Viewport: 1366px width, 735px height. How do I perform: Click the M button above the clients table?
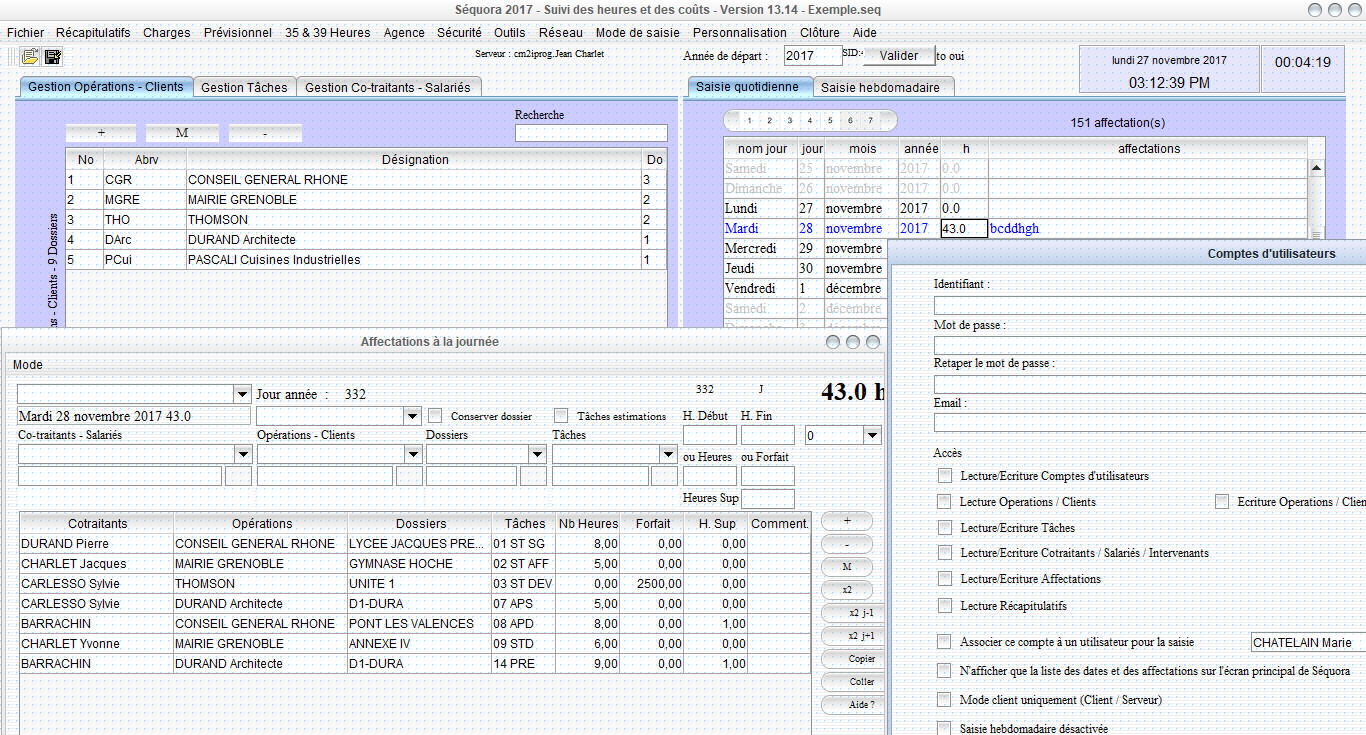pyautogui.click(x=182, y=133)
